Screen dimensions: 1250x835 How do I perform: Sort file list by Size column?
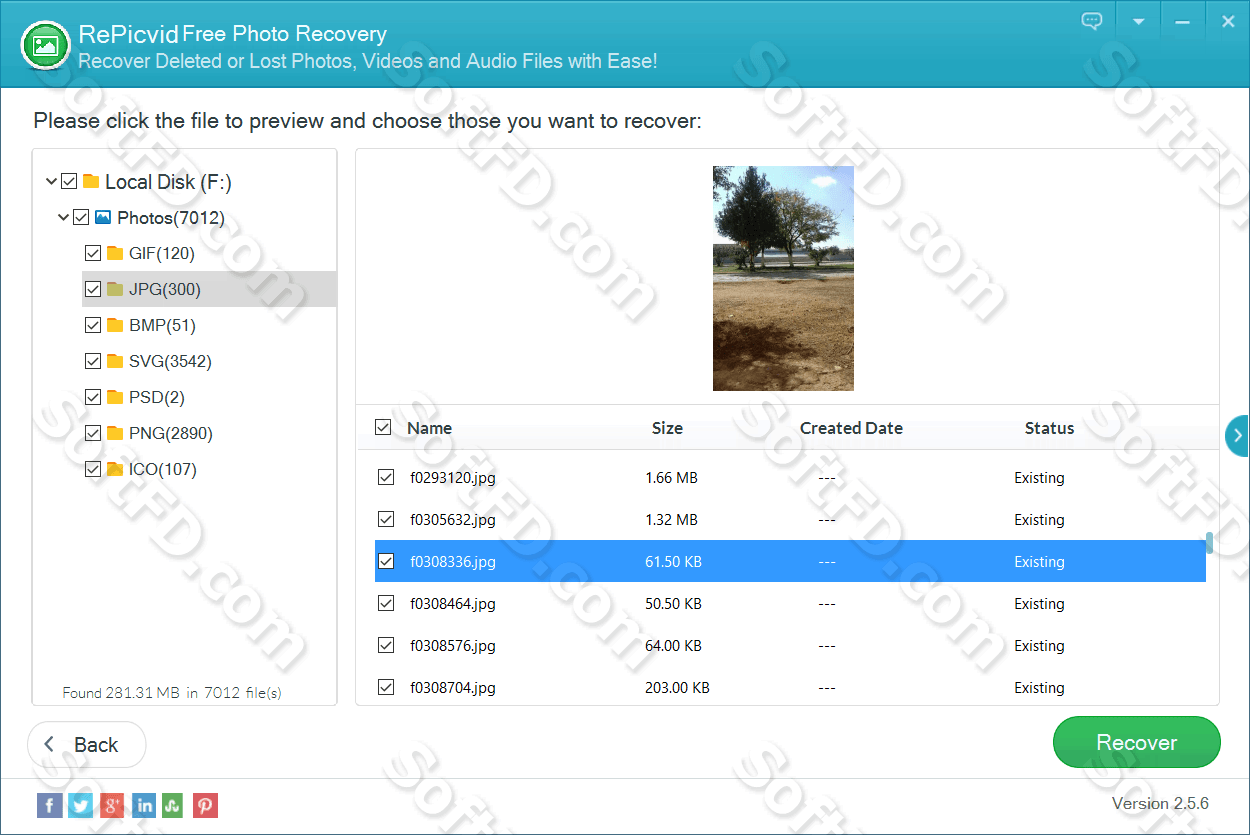tap(667, 428)
